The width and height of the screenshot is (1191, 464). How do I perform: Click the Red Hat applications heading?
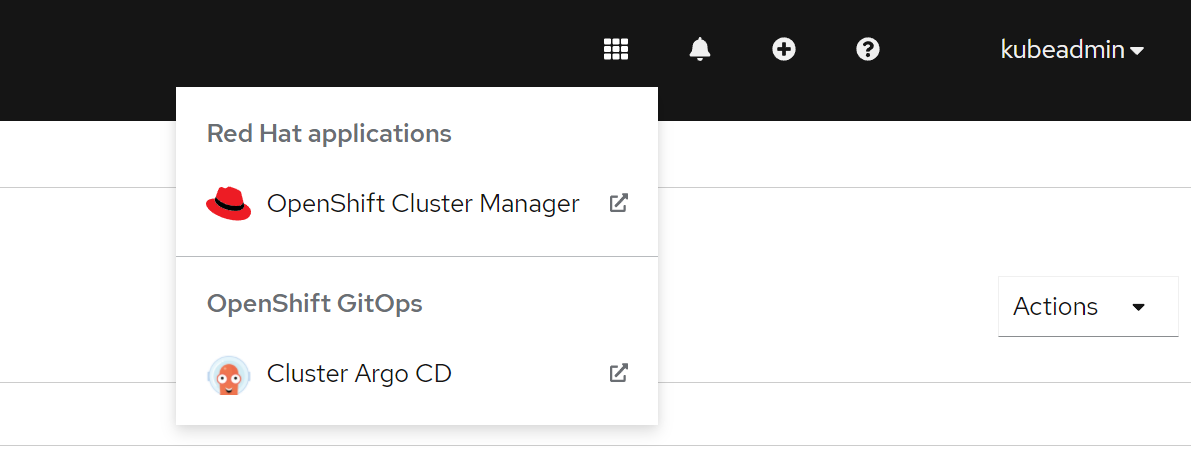[x=329, y=134]
